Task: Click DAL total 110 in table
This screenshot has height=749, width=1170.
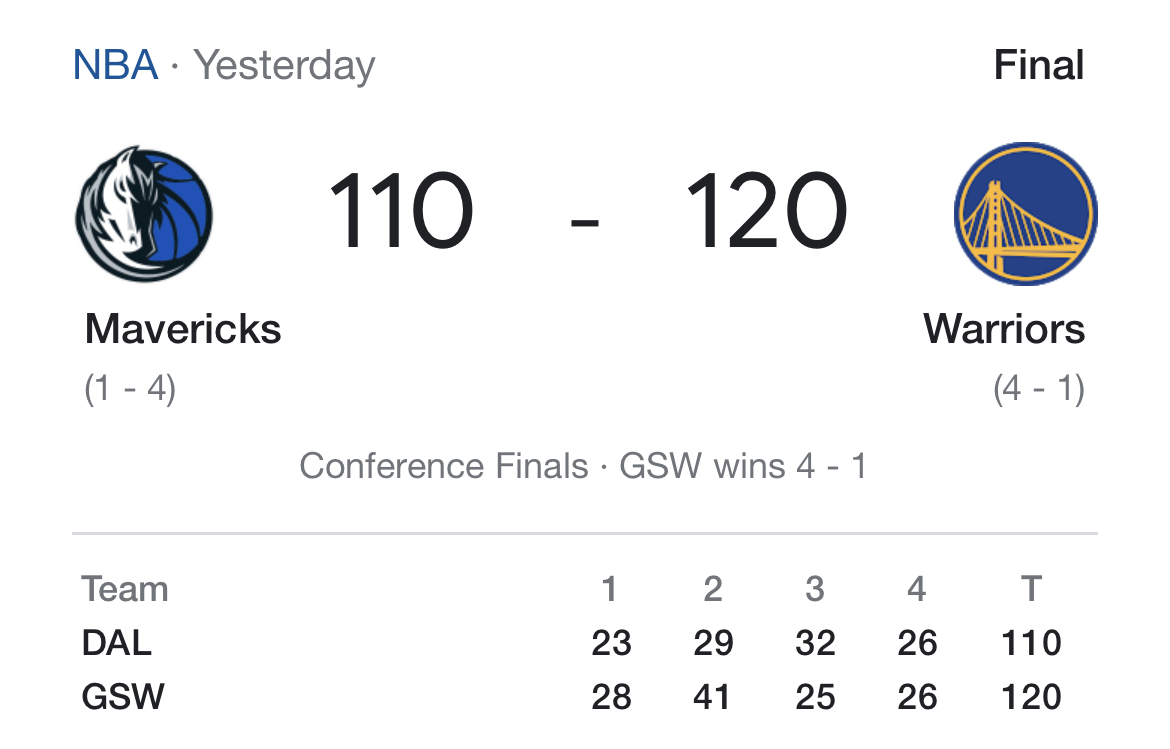Action: coord(1031,643)
